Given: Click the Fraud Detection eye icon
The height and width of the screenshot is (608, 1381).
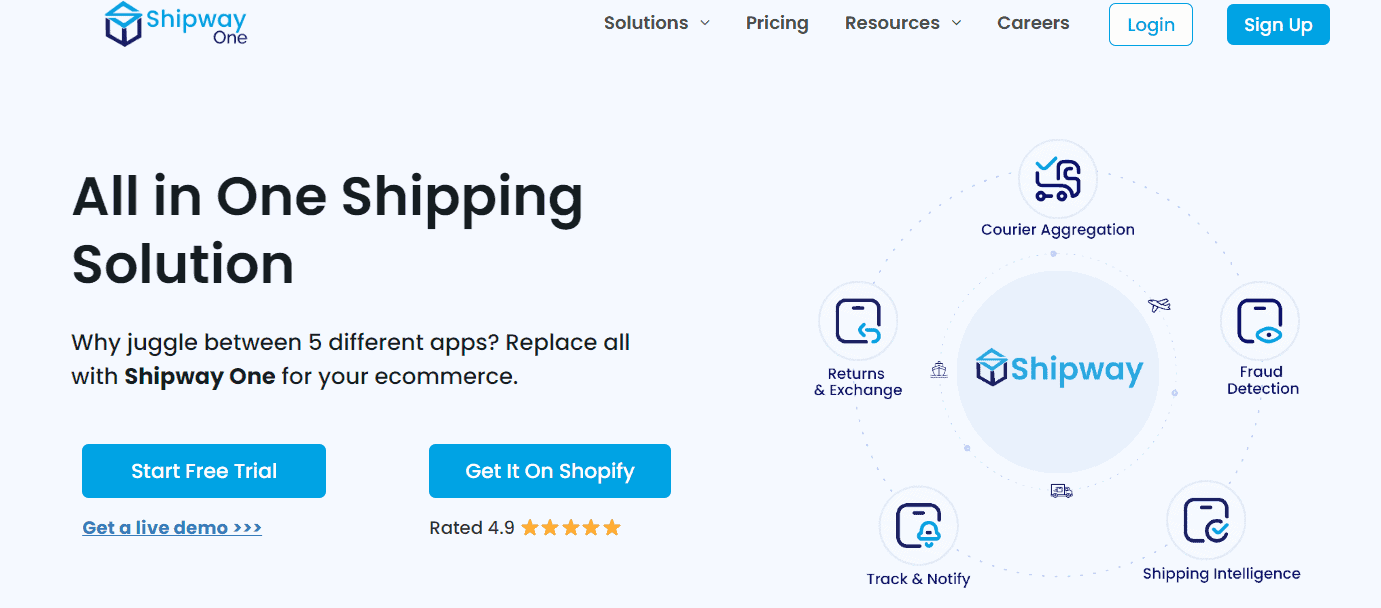Looking at the screenshot, I should coord(1260,321).
